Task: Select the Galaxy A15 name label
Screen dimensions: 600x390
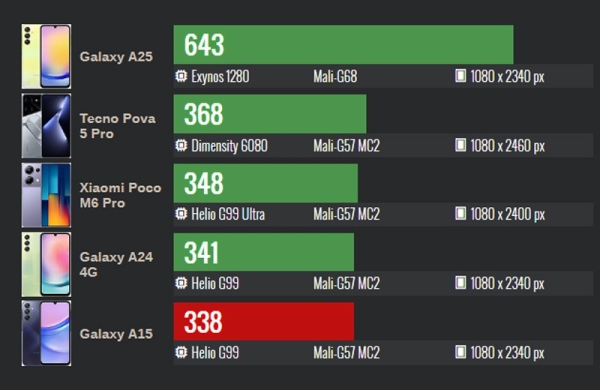Action: pyautogui.click(x=116, y=334)
